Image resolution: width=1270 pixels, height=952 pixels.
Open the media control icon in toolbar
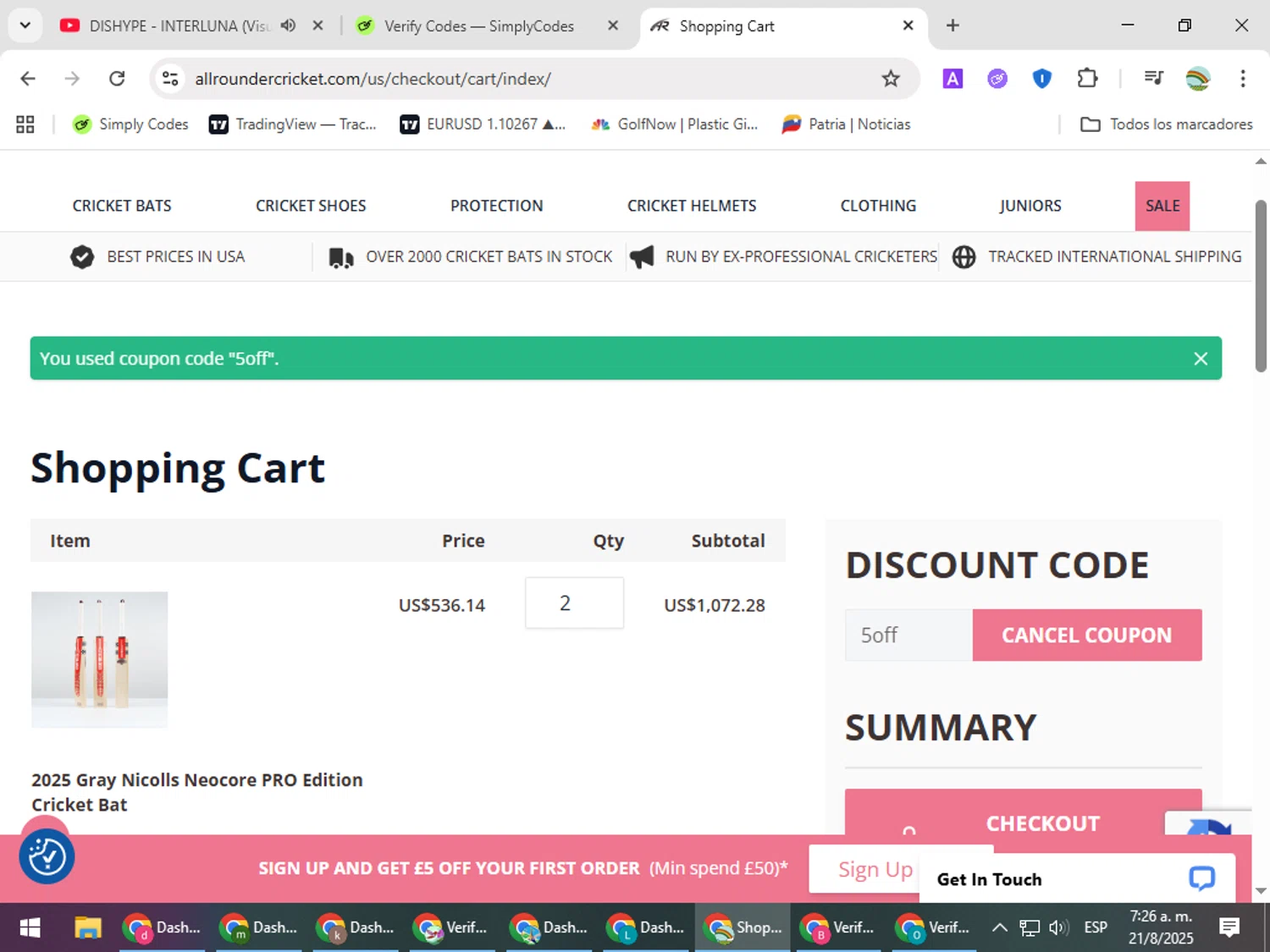1153,79
